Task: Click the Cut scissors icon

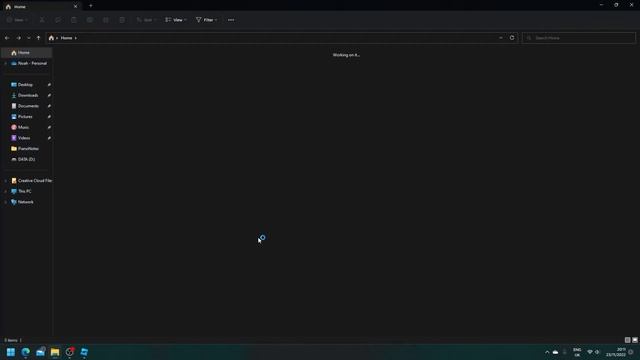Action: tap(42, 20)
